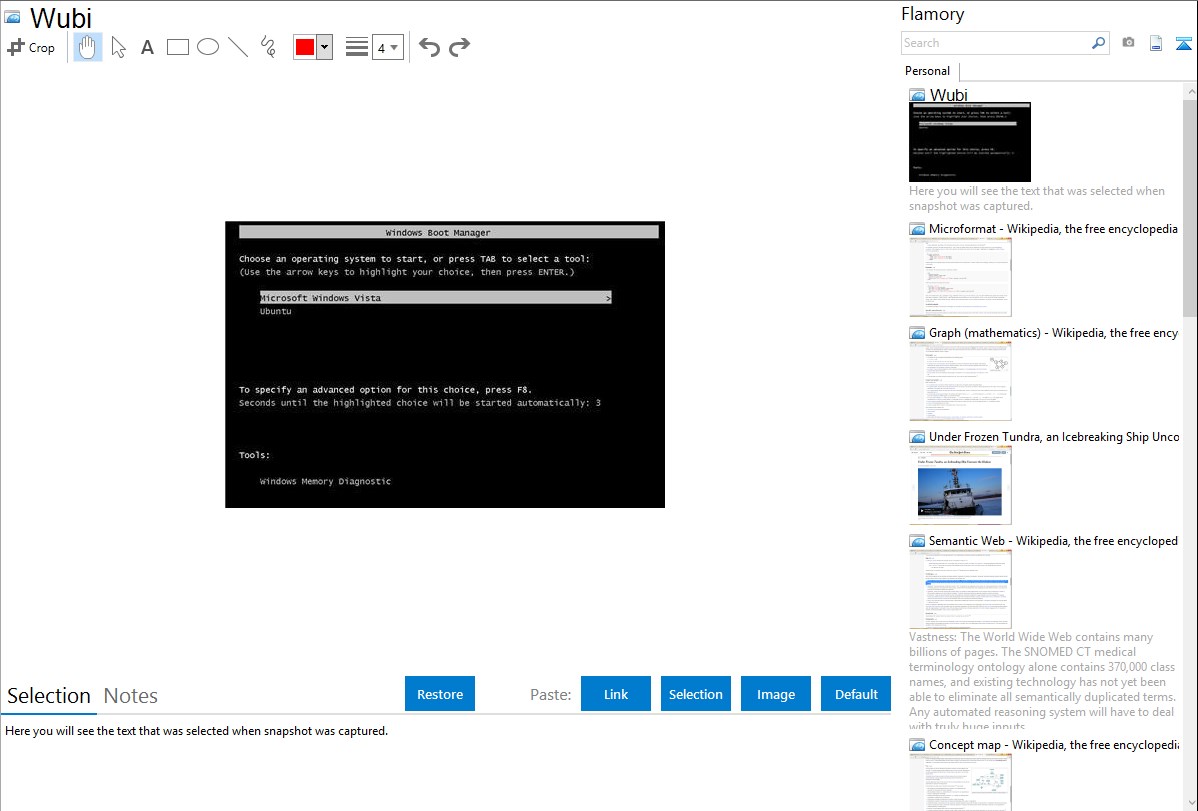This screenshot has width=1198, height=811.
Task: Pick the ellipse shape tool
Action: (208, 47)
